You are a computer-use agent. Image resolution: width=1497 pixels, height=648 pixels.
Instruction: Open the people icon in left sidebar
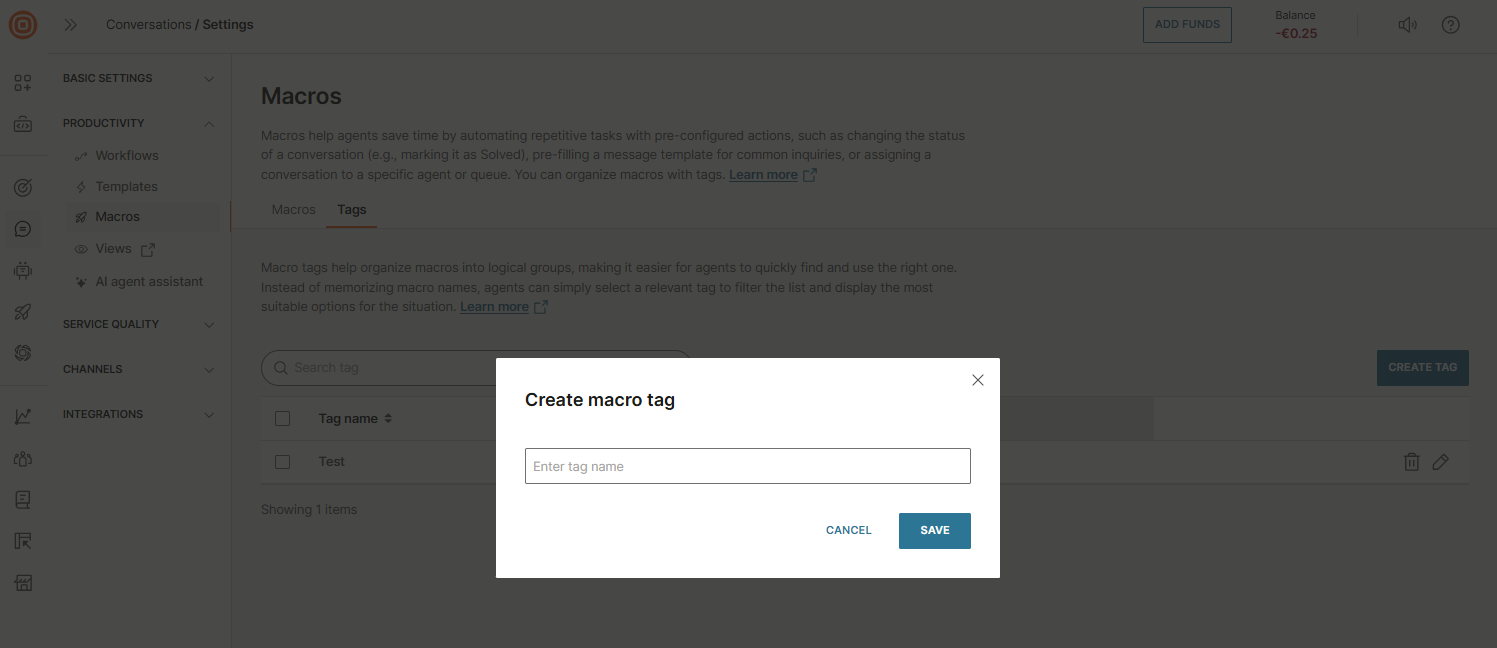click(23, 459)
